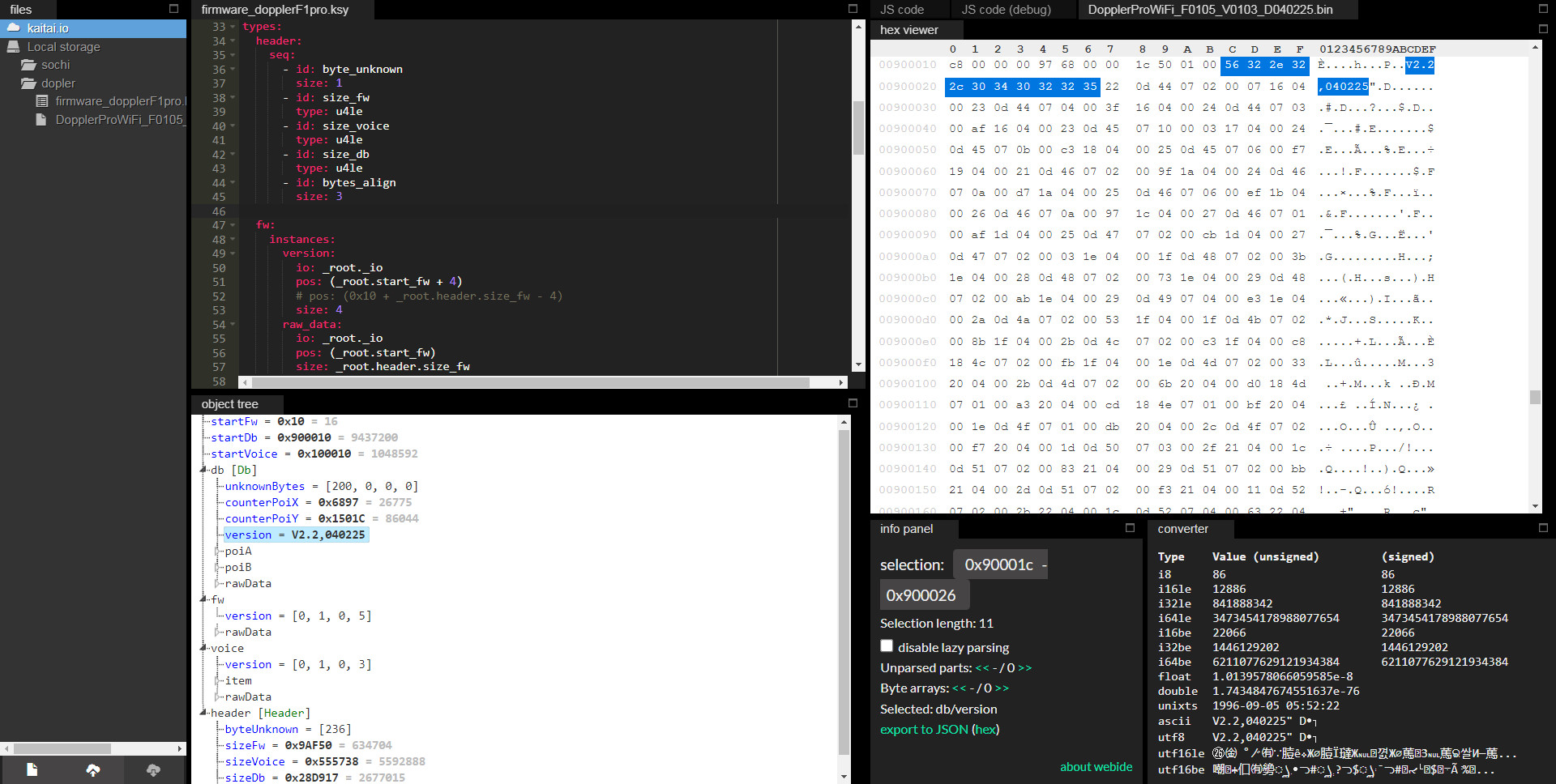Click the export to JSON link
The height and width of the screenshot is (784, 1556).
click(924, 729)
